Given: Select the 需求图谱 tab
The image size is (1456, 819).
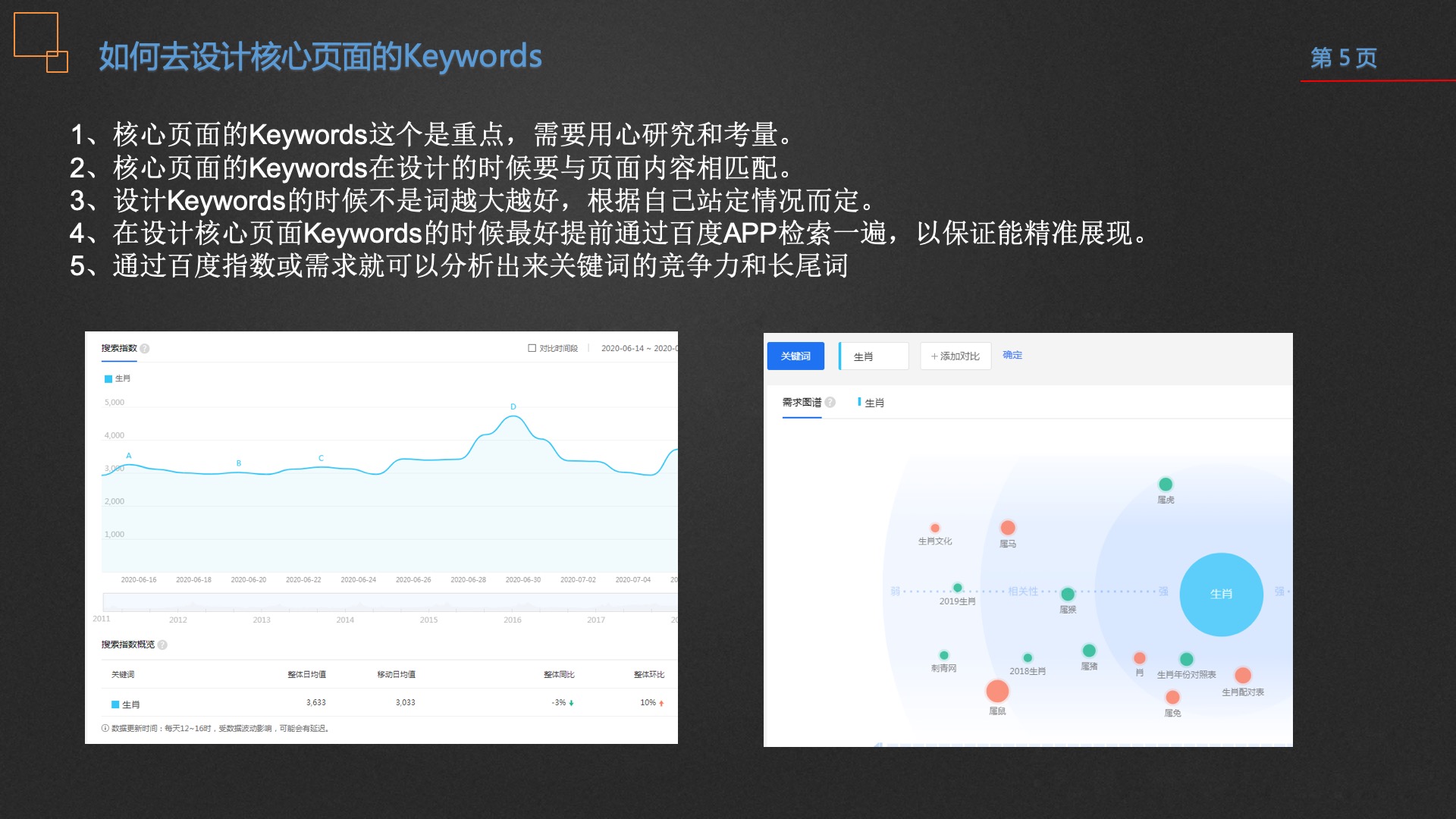Looking at the screenshot, I should (x=802, y=403).
